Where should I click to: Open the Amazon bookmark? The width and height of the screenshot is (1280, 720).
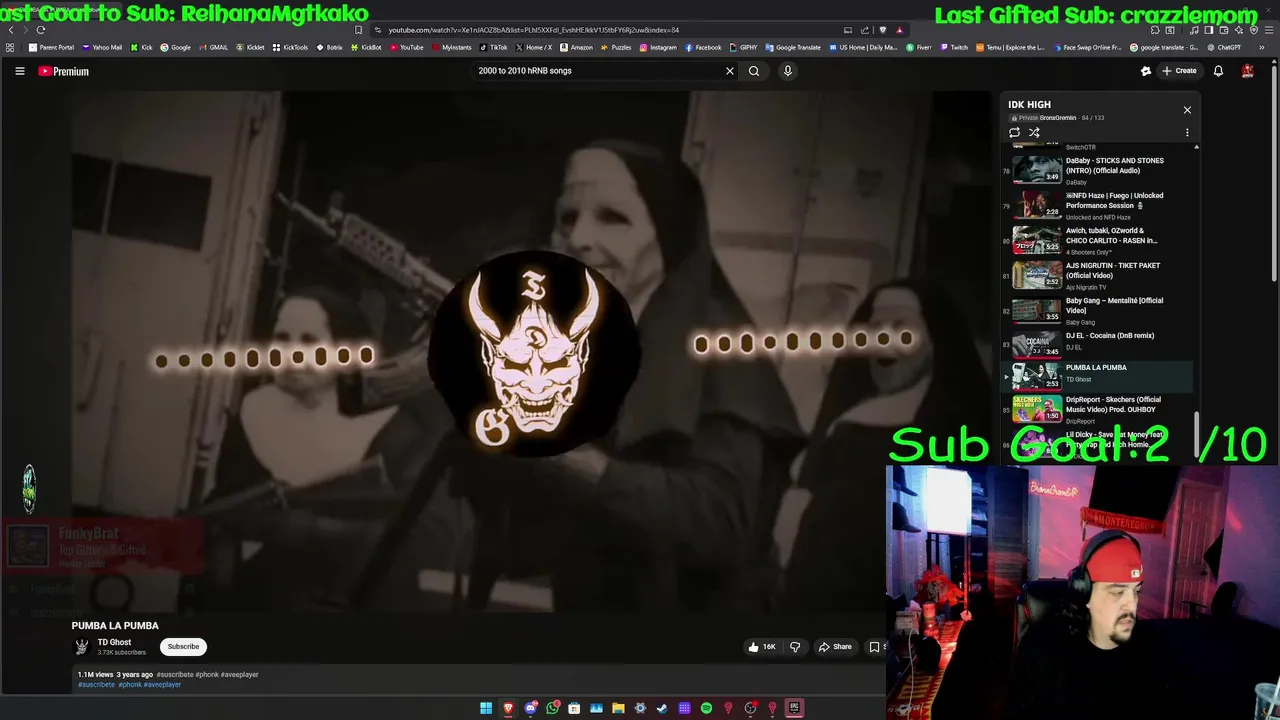[576, 47]
